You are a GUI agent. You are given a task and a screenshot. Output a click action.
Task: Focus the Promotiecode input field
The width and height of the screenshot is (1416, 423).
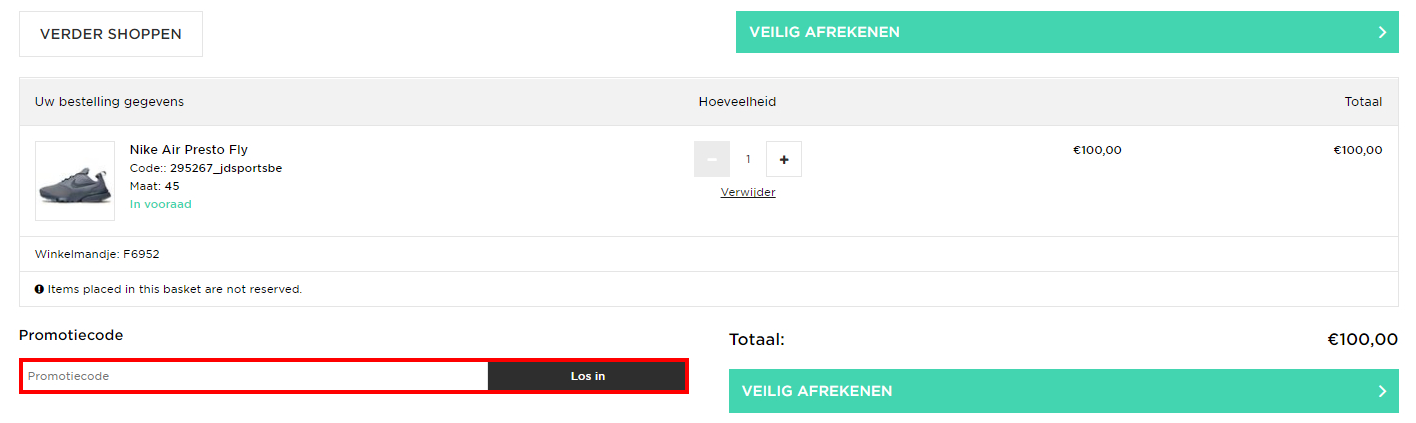click(255, 376)
